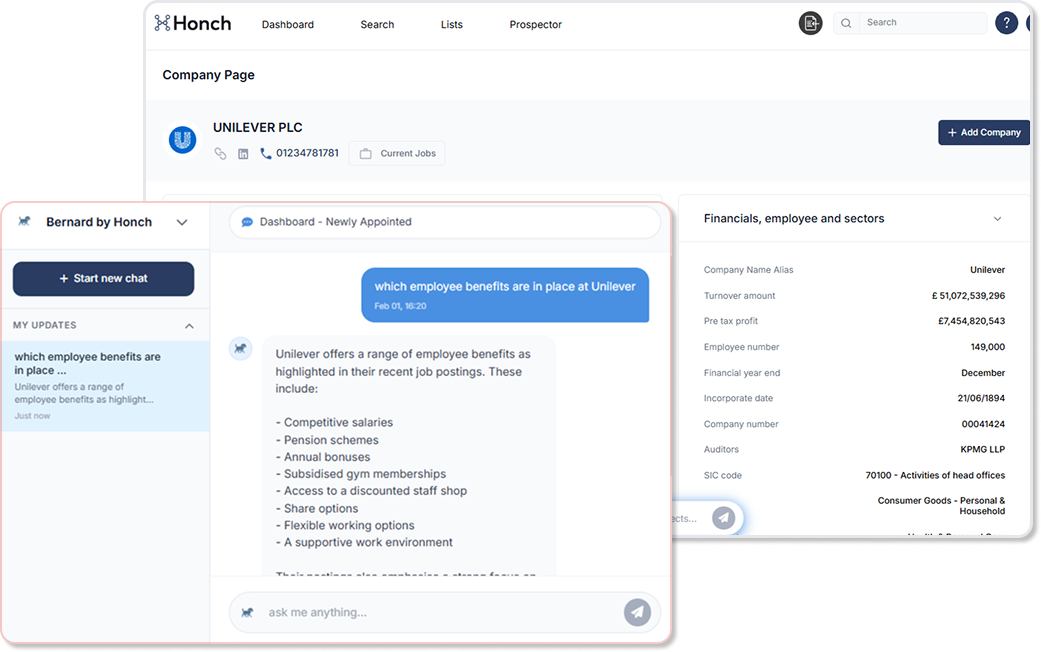
Task: Click the Honch logo
Action: tap(193, 23)
